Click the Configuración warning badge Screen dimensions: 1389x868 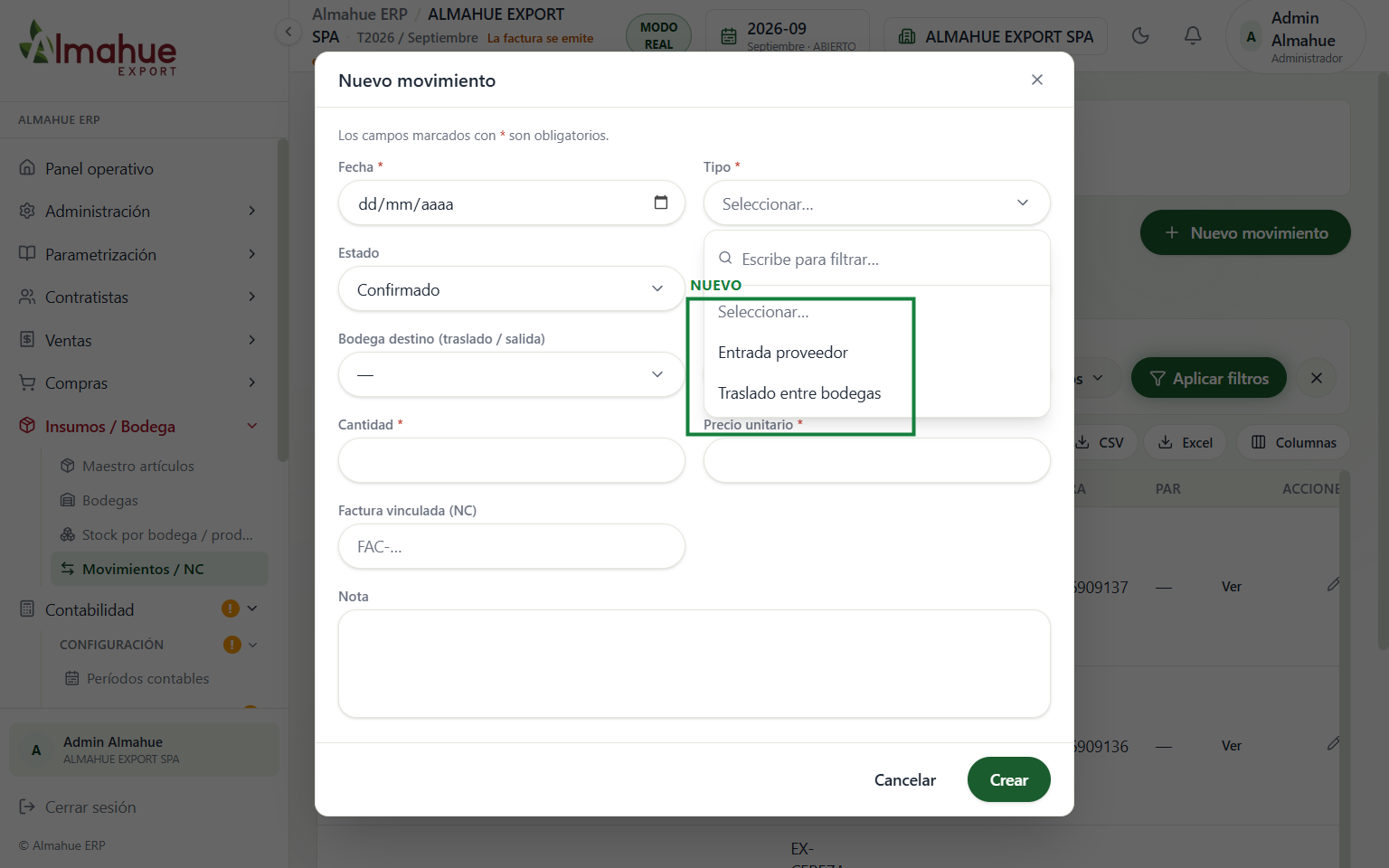[232, 645]
